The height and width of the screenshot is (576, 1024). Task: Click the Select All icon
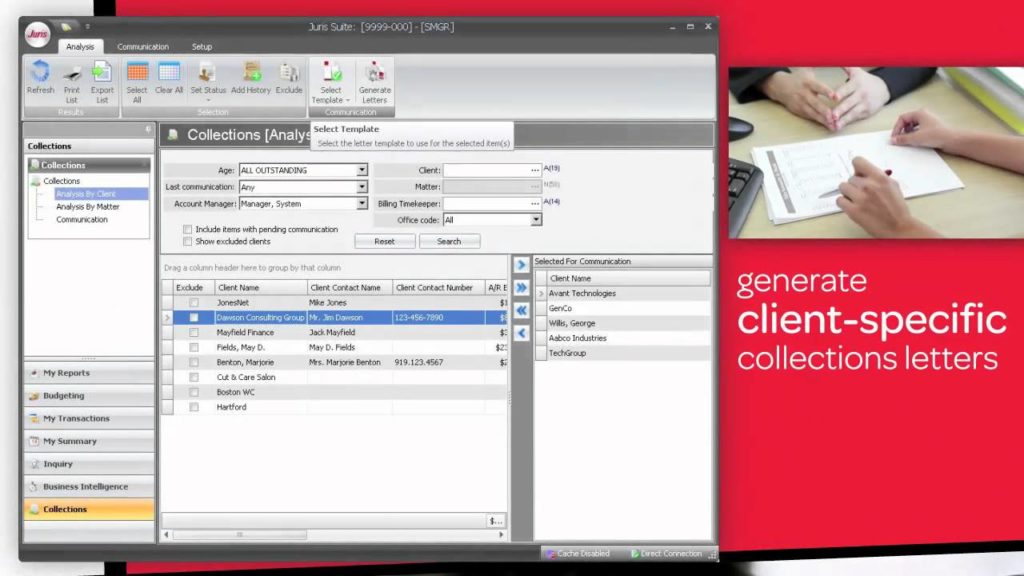(x=137, y=73)
